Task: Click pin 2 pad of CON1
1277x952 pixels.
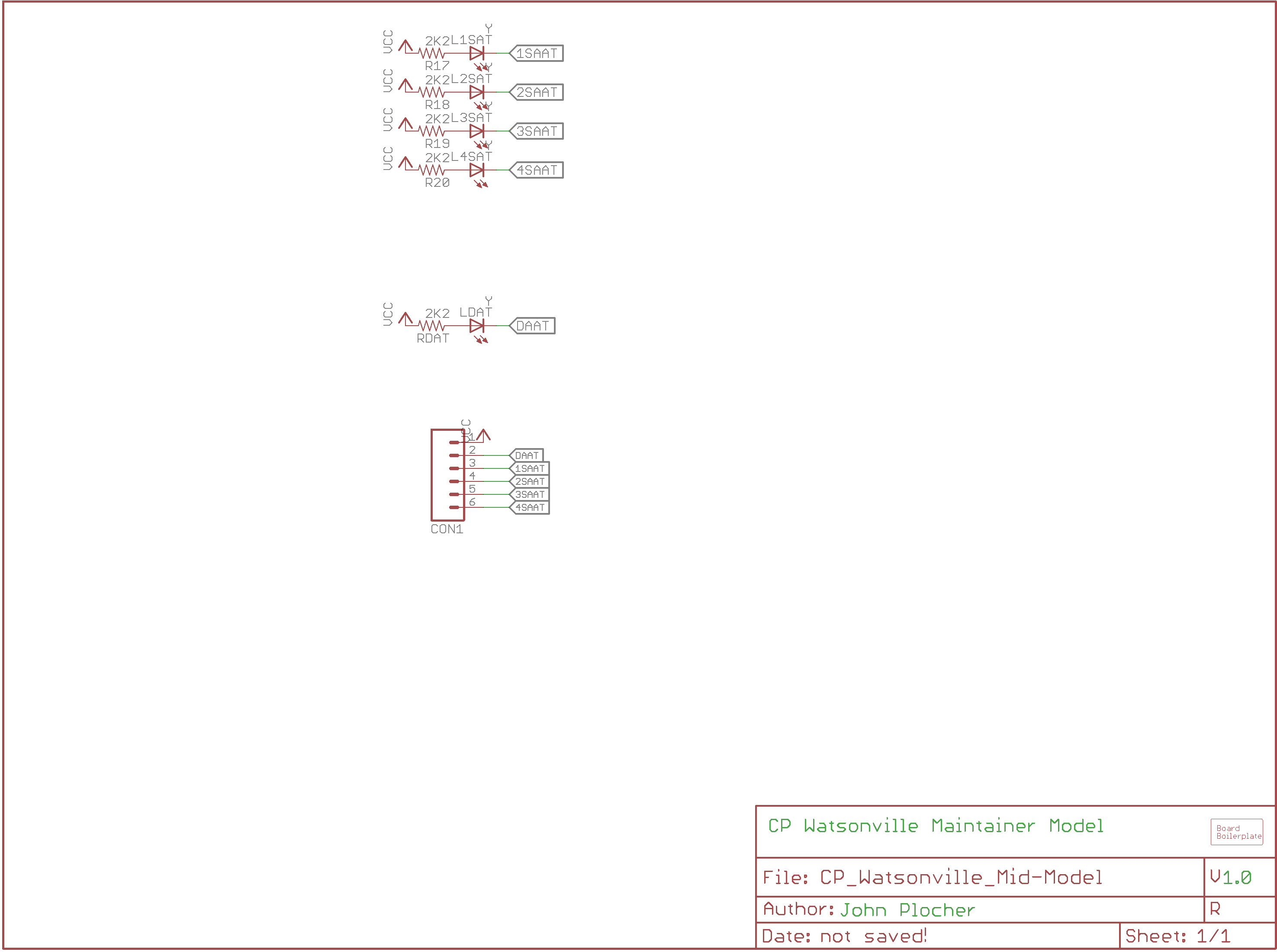Action: pos(454,456)
